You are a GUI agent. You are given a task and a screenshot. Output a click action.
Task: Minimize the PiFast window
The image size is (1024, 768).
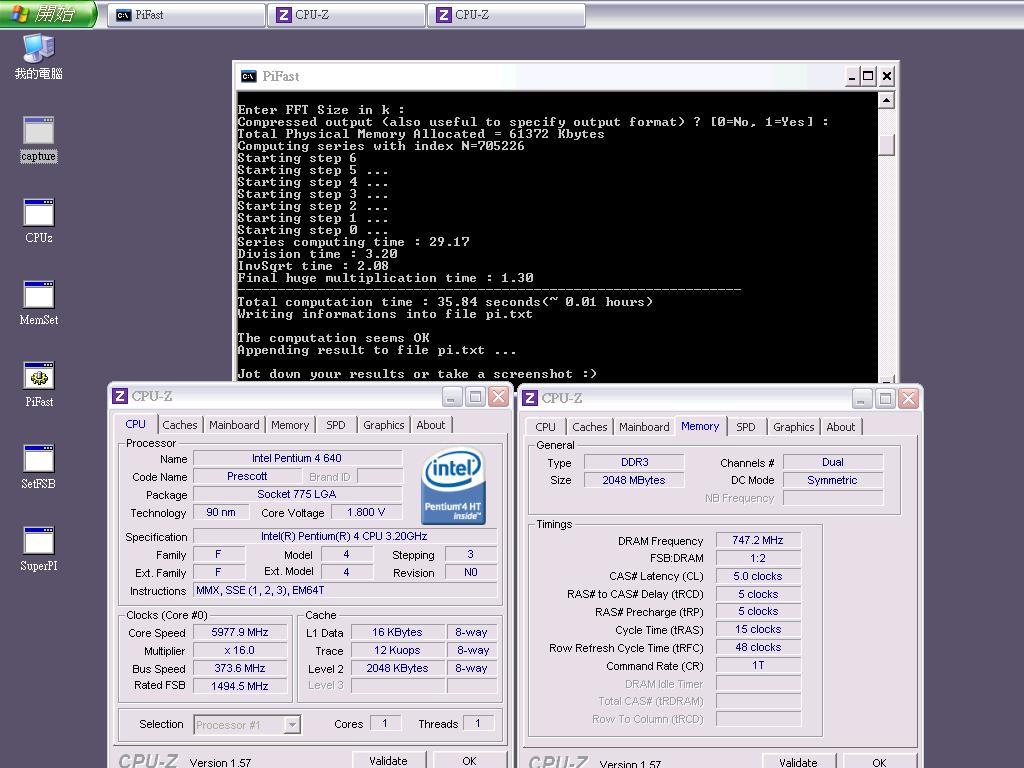[851, 76]
